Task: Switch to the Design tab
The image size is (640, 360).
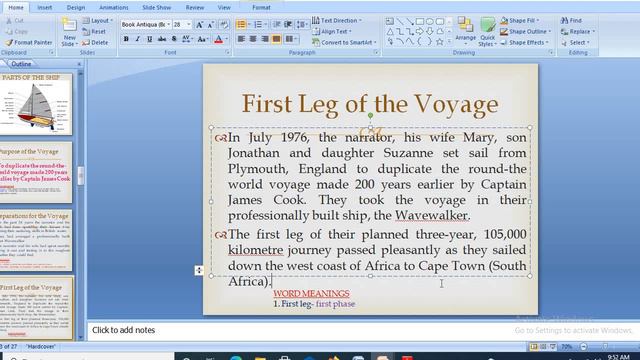Action: pos(76,7)
